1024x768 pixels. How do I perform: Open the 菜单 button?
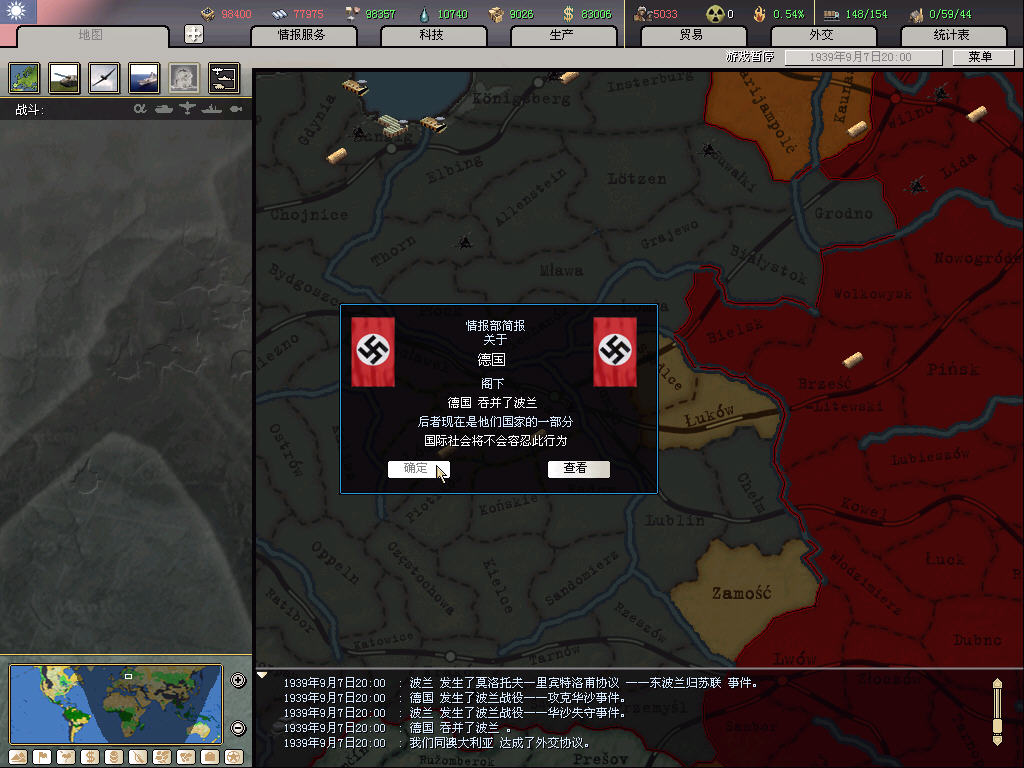[982, 57]
